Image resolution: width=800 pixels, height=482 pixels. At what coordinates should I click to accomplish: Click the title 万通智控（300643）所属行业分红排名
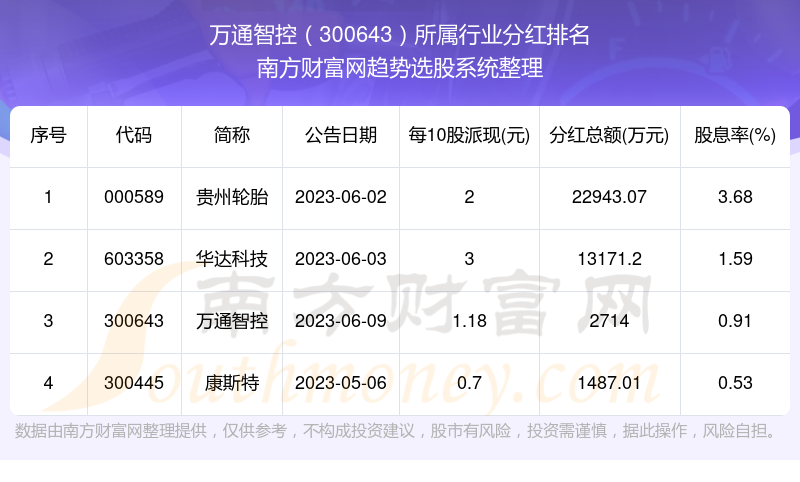coord(400,36)
